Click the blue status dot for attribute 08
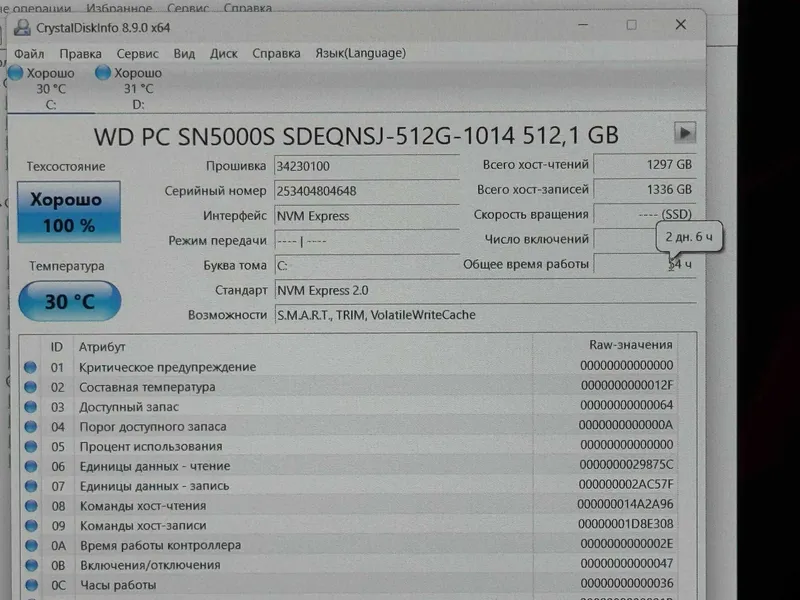The height and width of the screenshot is (600, 800). click(32, 506)
